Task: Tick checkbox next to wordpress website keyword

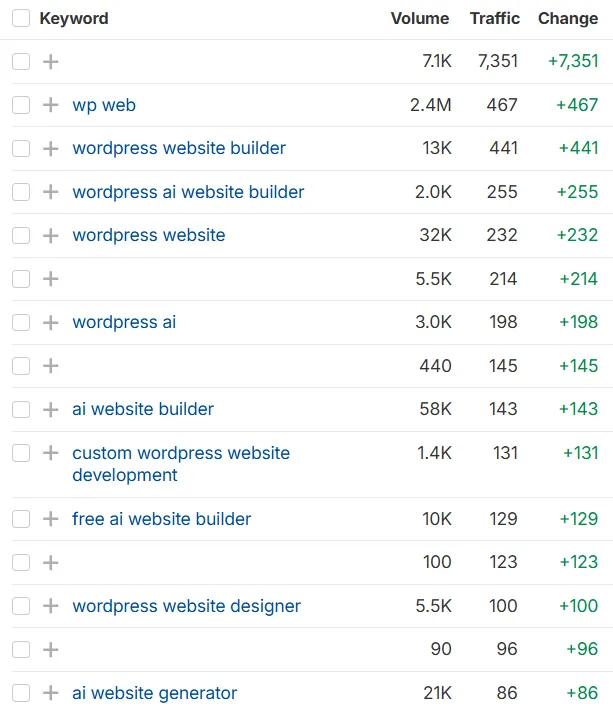Action: click(21, 235)
